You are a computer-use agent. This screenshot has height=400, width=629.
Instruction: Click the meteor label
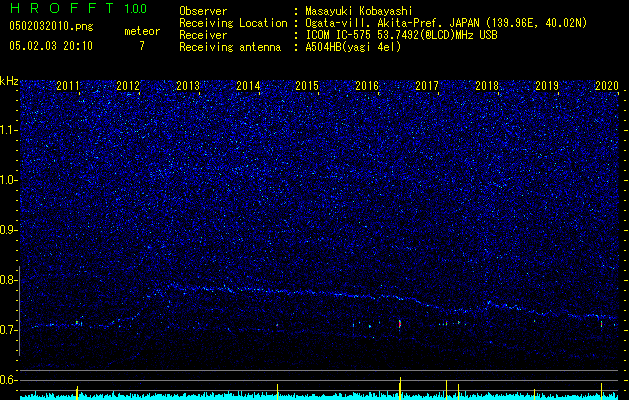tap(142, 31)
